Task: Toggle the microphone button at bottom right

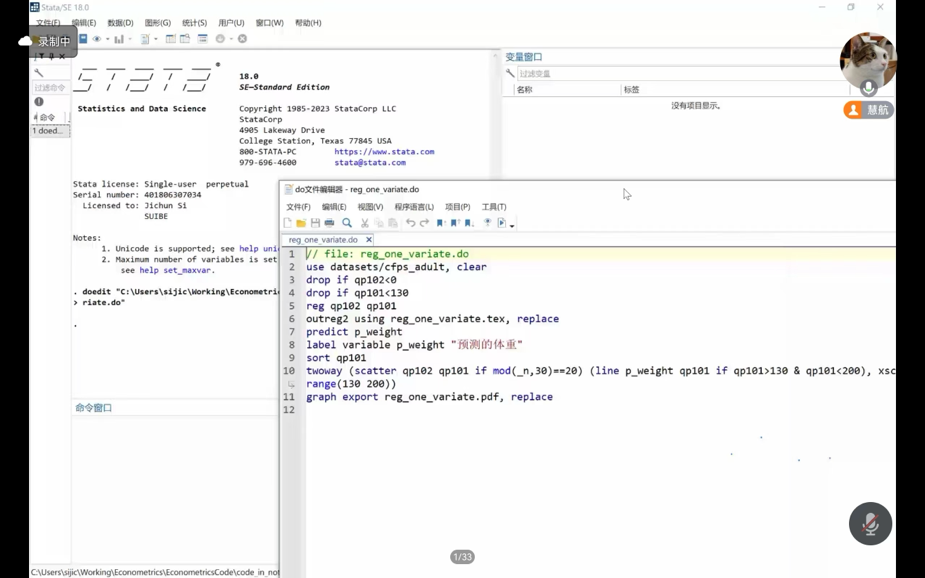Action: tap(869, 523)
